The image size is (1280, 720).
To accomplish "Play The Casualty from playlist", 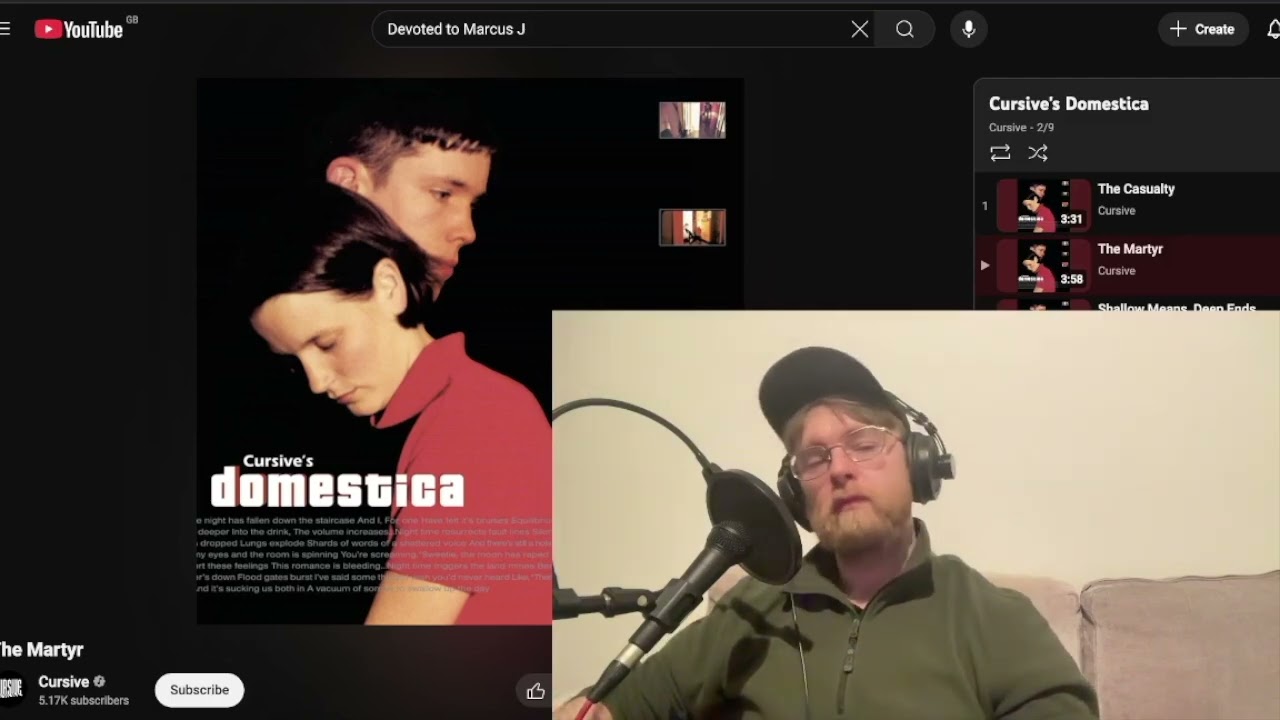I will pyautogui.click(x=1128, y=205).
